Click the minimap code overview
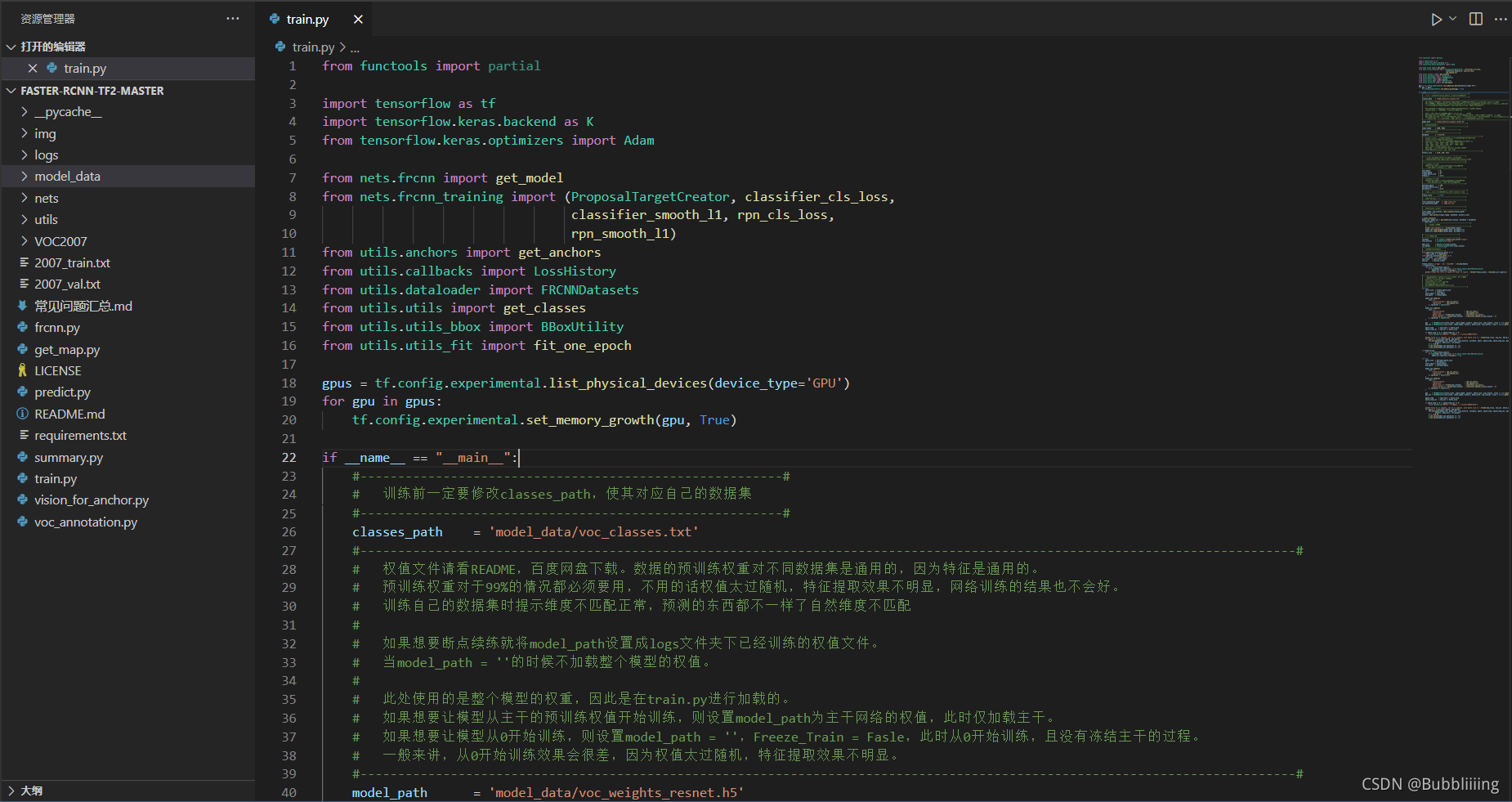This screenshot has width=1512, height=802. coord(1464,237)
